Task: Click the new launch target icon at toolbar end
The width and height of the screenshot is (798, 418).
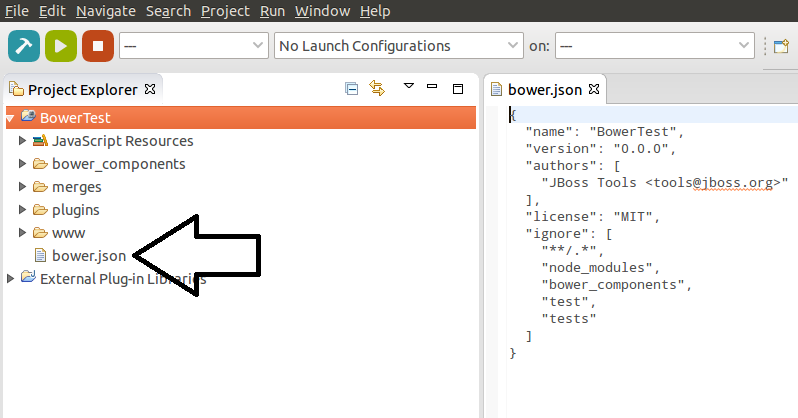Action: point(781,46)
